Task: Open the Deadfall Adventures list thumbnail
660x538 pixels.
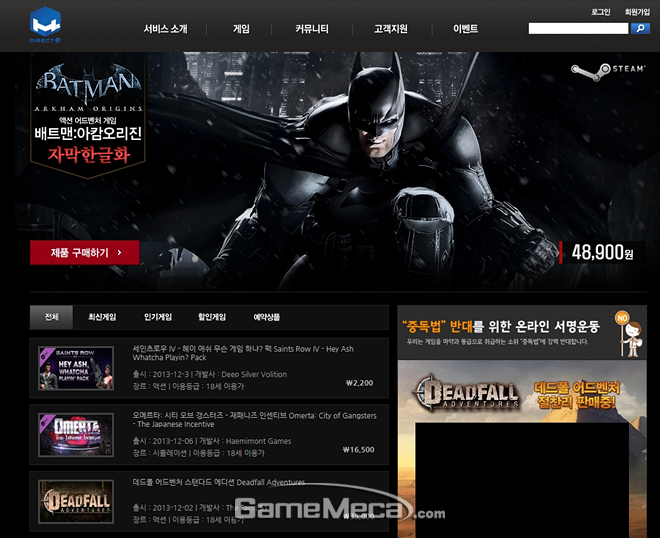Action: pos(76,501)
